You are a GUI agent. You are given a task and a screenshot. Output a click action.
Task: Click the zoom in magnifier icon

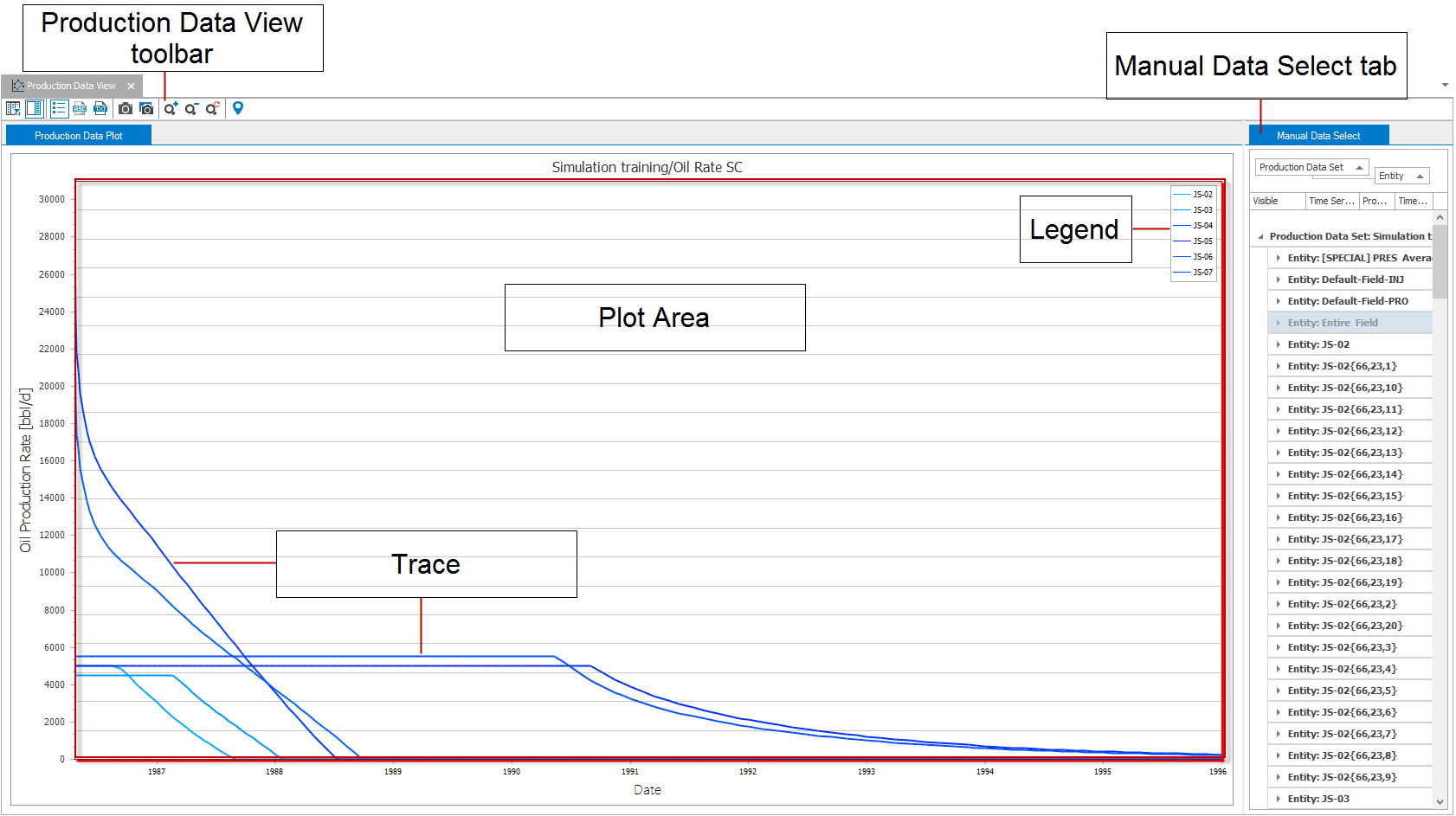(171, 108)
